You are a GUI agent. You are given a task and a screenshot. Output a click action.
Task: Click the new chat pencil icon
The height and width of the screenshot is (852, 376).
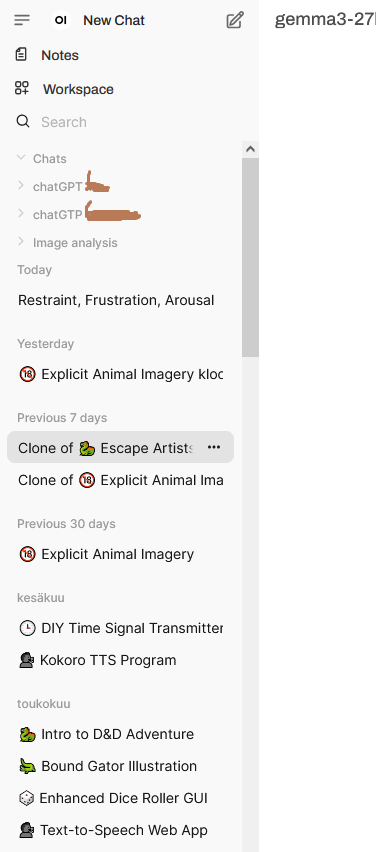point(235,21)
